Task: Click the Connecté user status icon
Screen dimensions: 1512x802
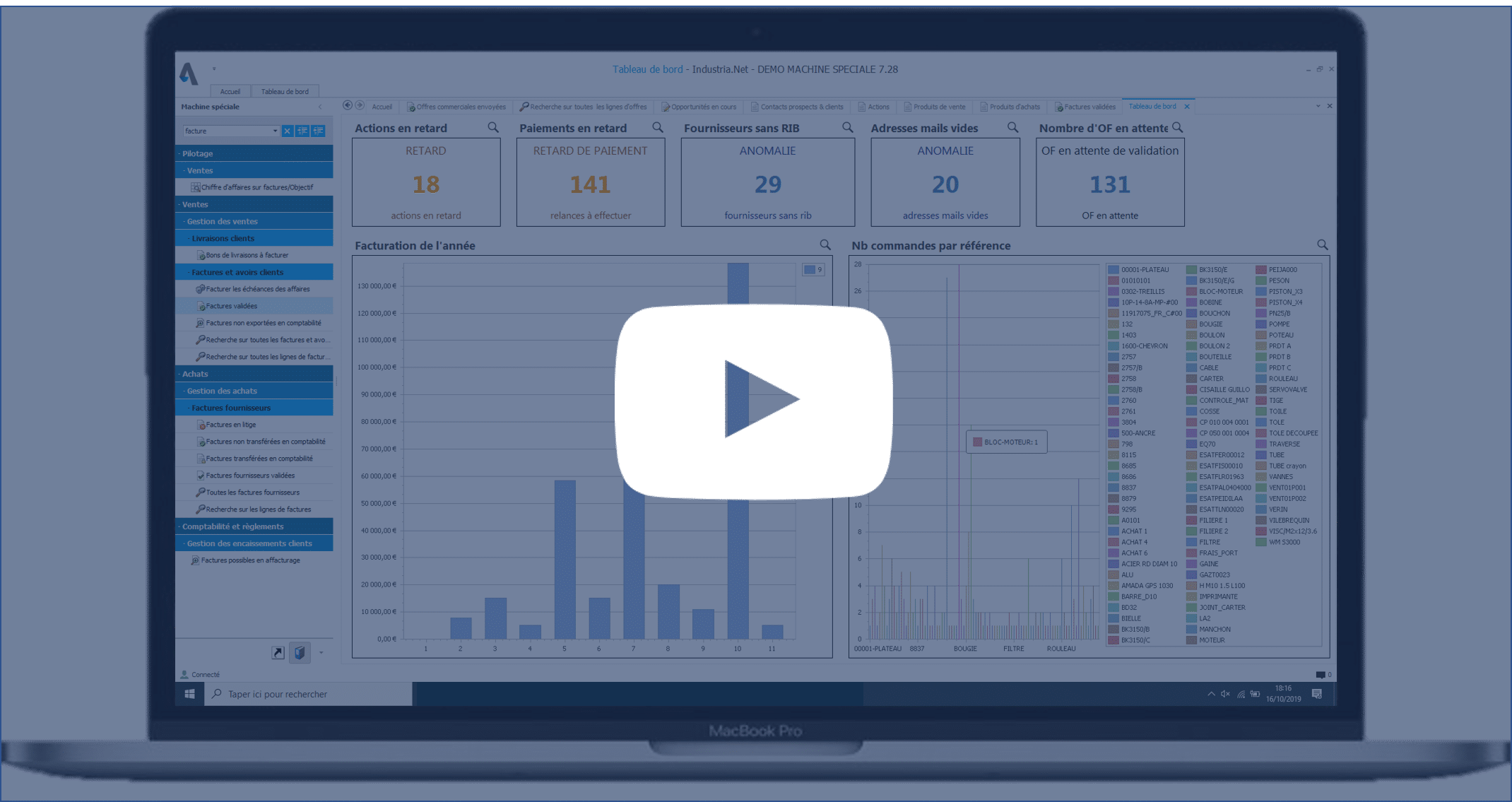Action: point(184,674)
